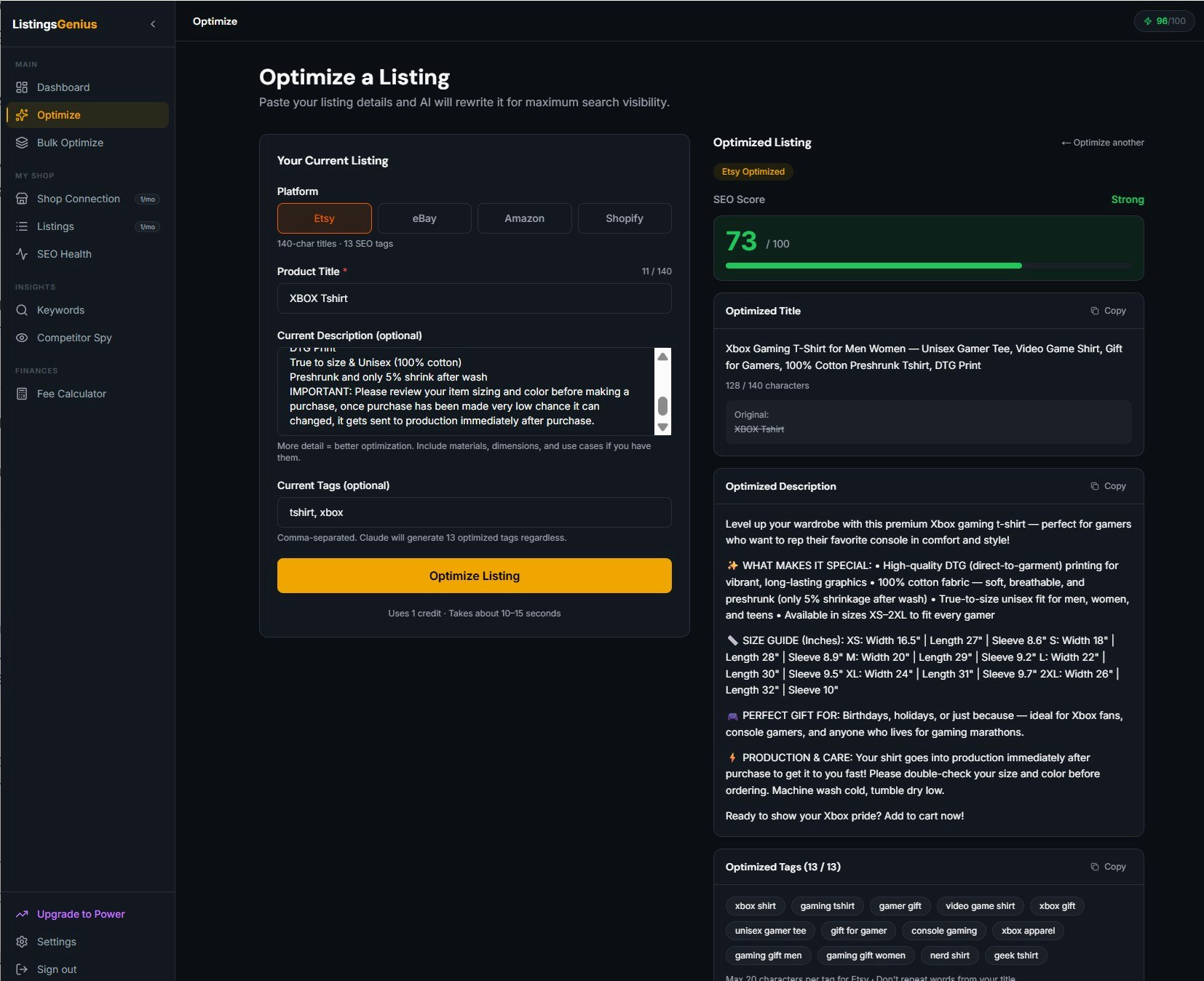Image resolution: width=1204 pixels, height=981 pixels.
Task: Switch platform to eBay
Action: (424, 218)
